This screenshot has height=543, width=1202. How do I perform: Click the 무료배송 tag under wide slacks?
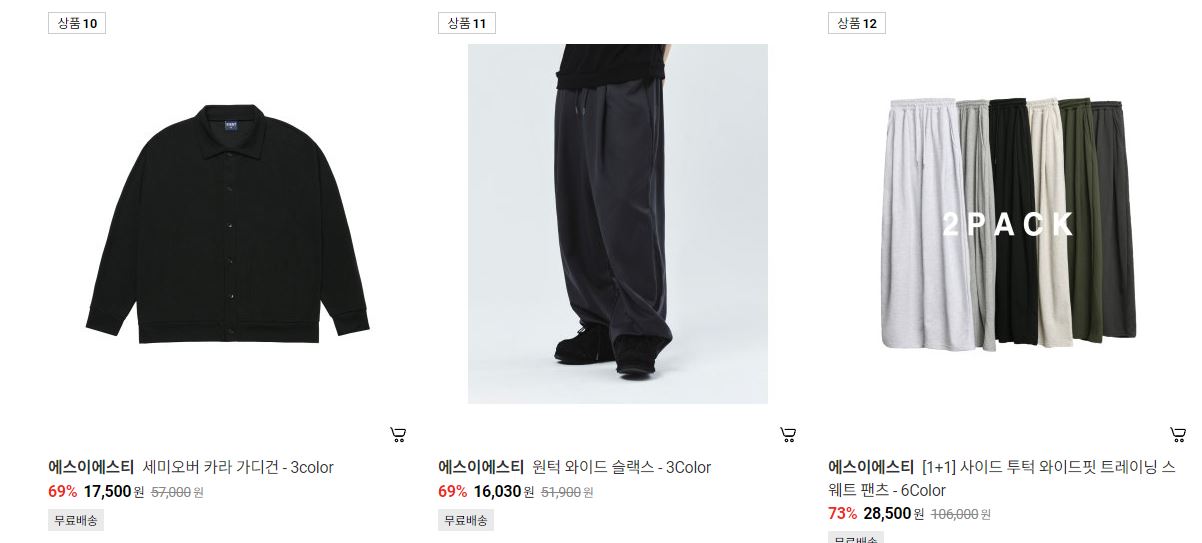tap(466, 520)
